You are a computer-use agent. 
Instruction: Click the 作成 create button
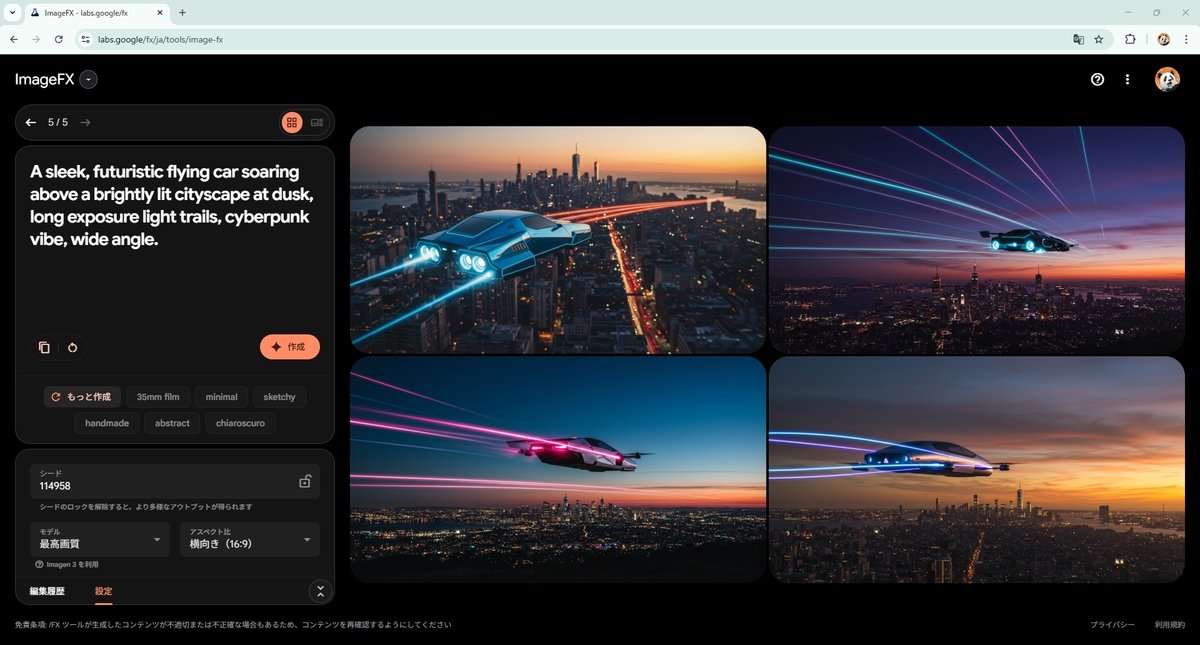click(290, 347)
